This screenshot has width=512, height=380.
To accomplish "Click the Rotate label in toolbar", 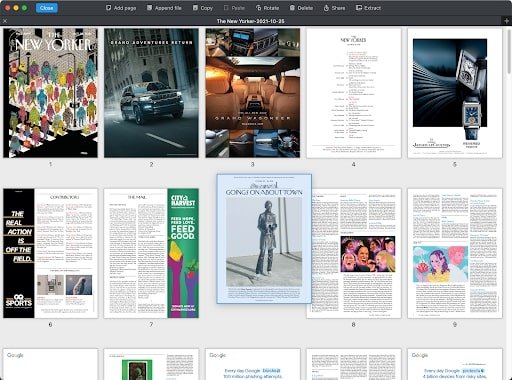I will [271, 8].
